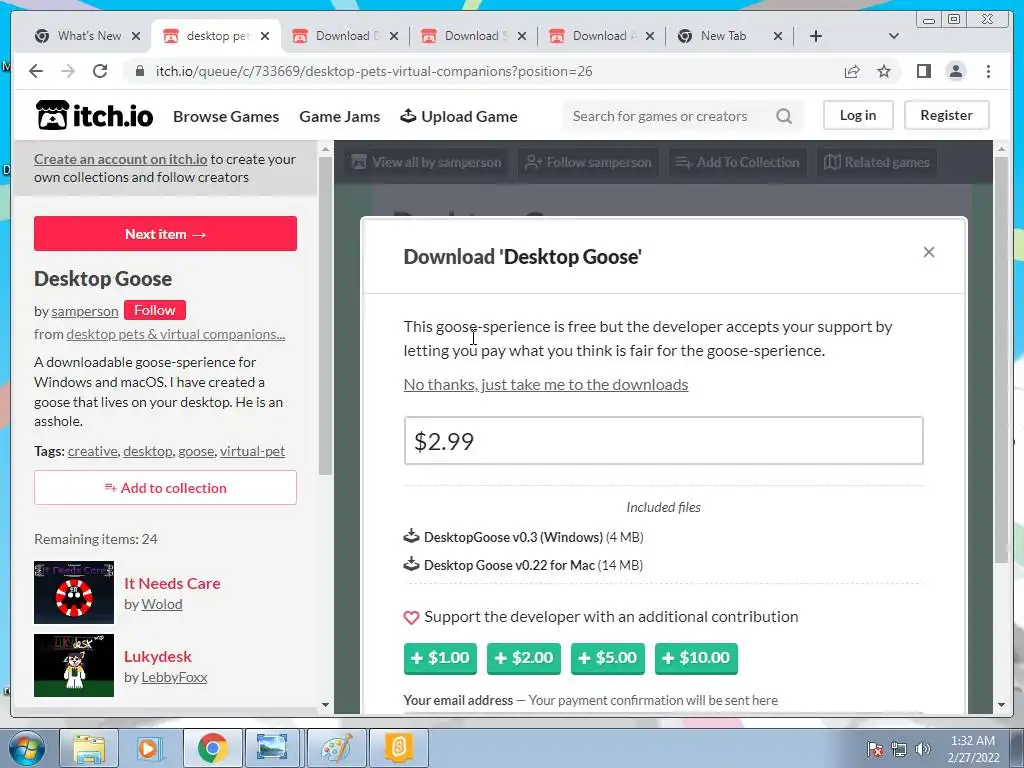
Task: Close the What's New tab
Action: pos(136,36)
